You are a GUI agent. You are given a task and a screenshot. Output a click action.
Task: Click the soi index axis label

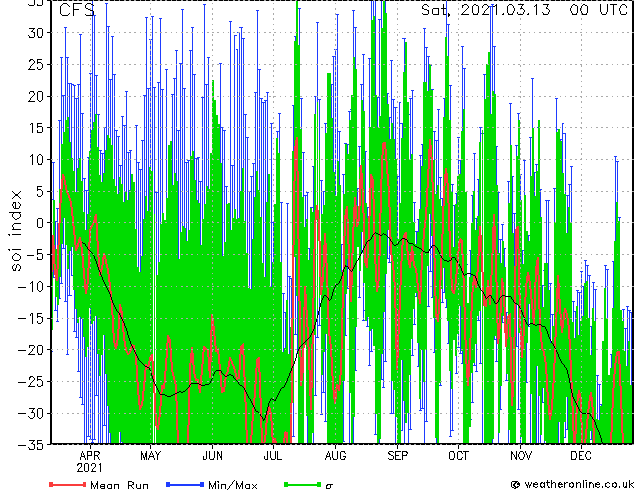tap(16, 231)
